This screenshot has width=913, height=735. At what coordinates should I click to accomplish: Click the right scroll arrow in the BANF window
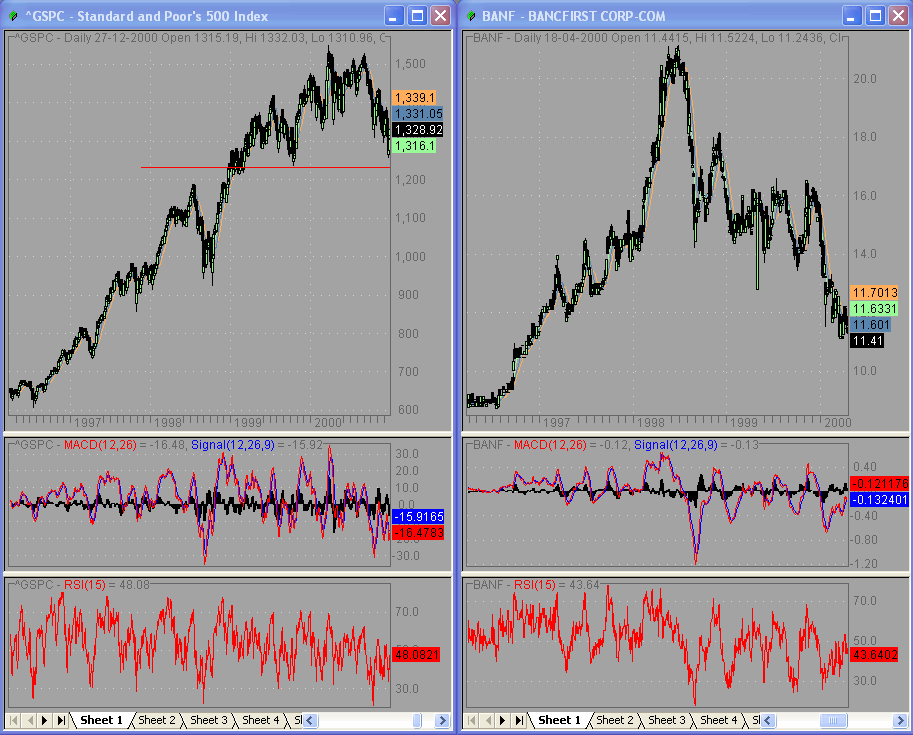(900, 720)
